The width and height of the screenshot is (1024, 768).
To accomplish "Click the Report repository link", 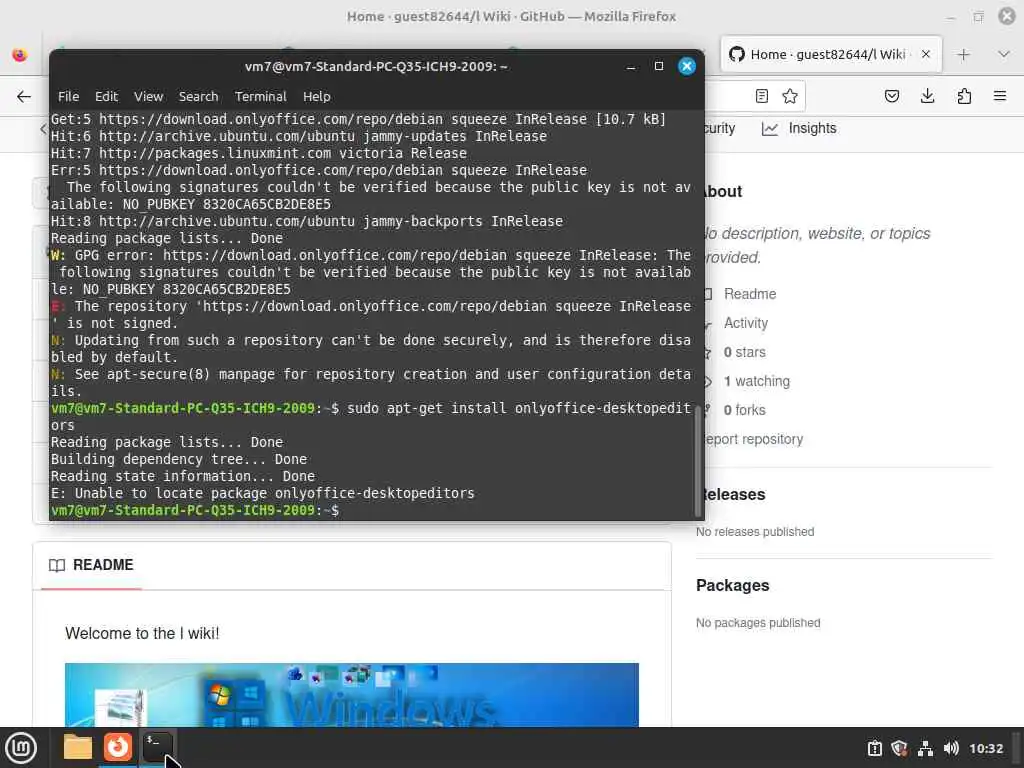I will click(x=752, y=440).
